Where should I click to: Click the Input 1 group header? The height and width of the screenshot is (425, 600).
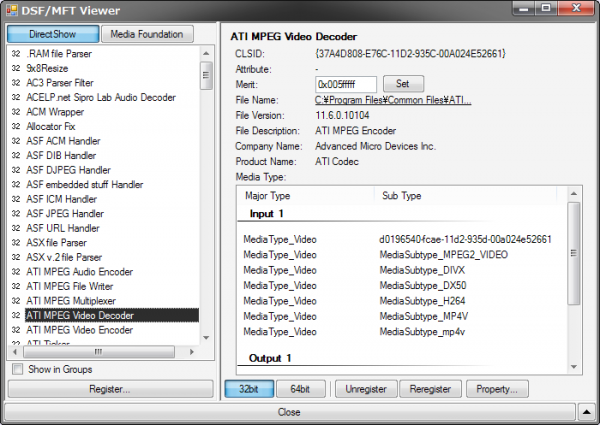click(x=267, y=213)
